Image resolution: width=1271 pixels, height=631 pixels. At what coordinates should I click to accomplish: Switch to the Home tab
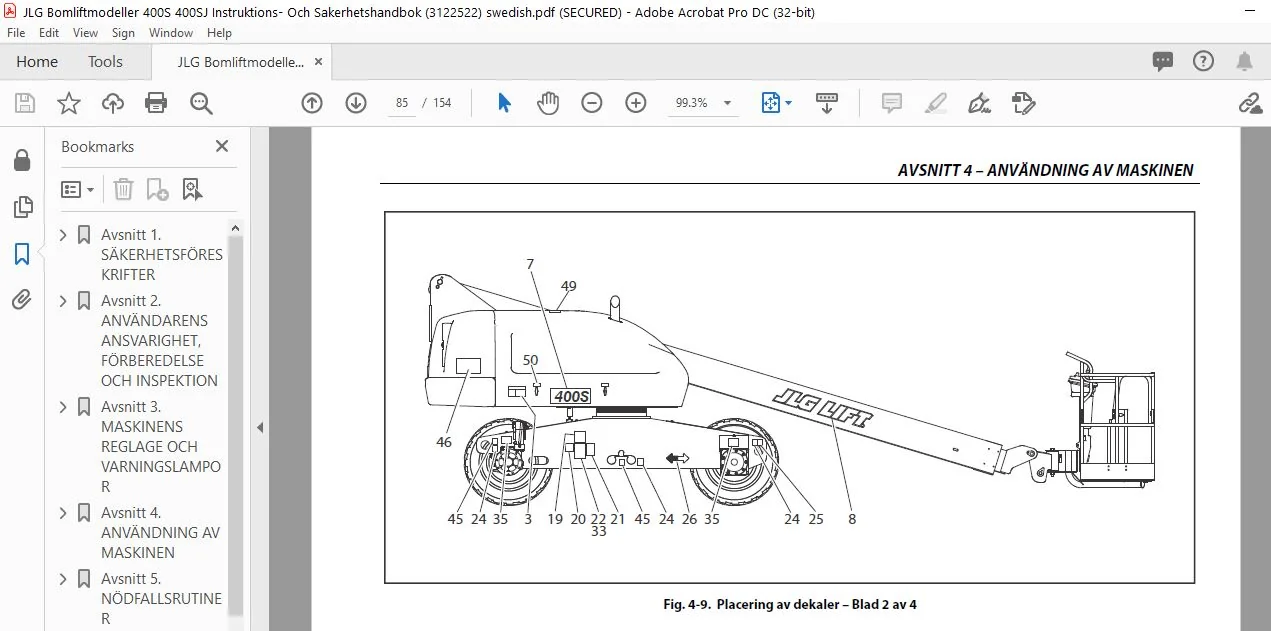click(x=37, y=62)
